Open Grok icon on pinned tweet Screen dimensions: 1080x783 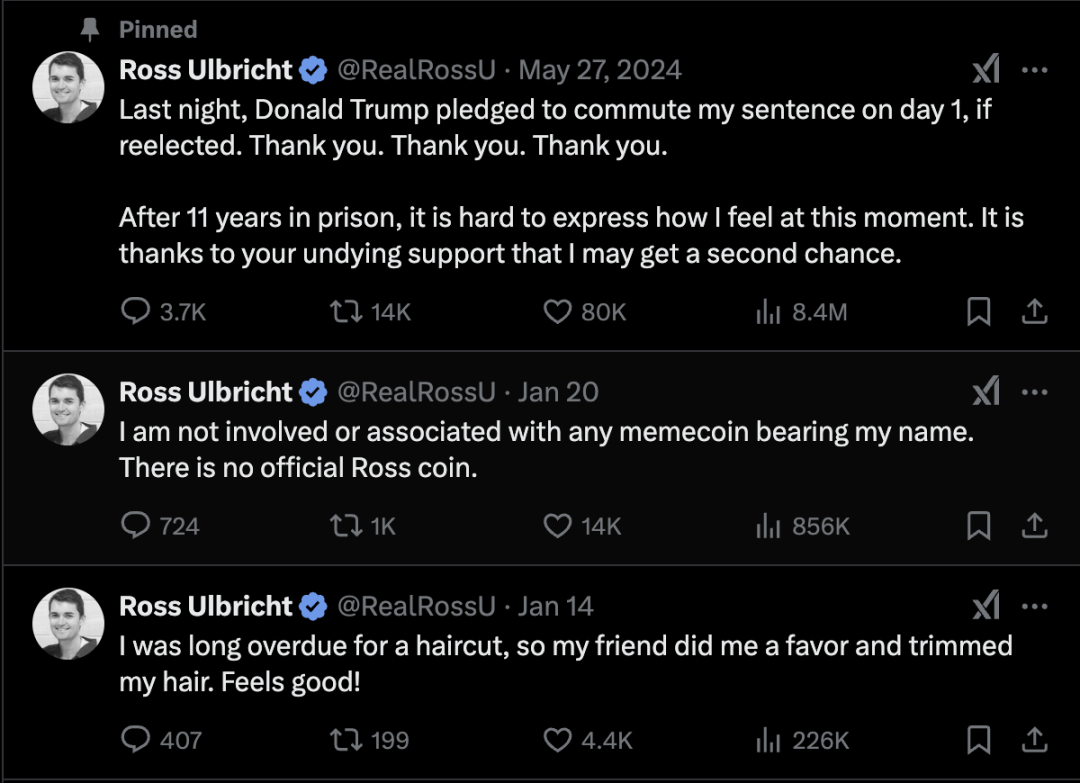click(986, 70)
